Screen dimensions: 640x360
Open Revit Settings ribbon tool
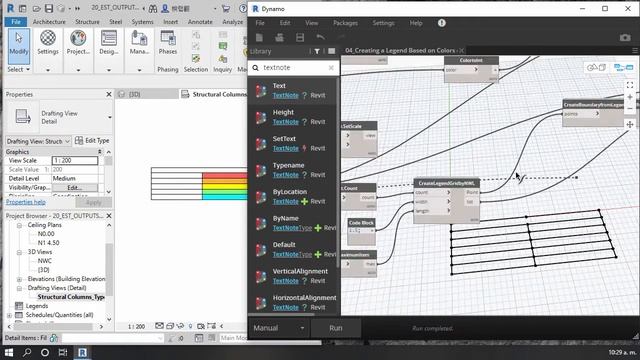coord(48,43)
